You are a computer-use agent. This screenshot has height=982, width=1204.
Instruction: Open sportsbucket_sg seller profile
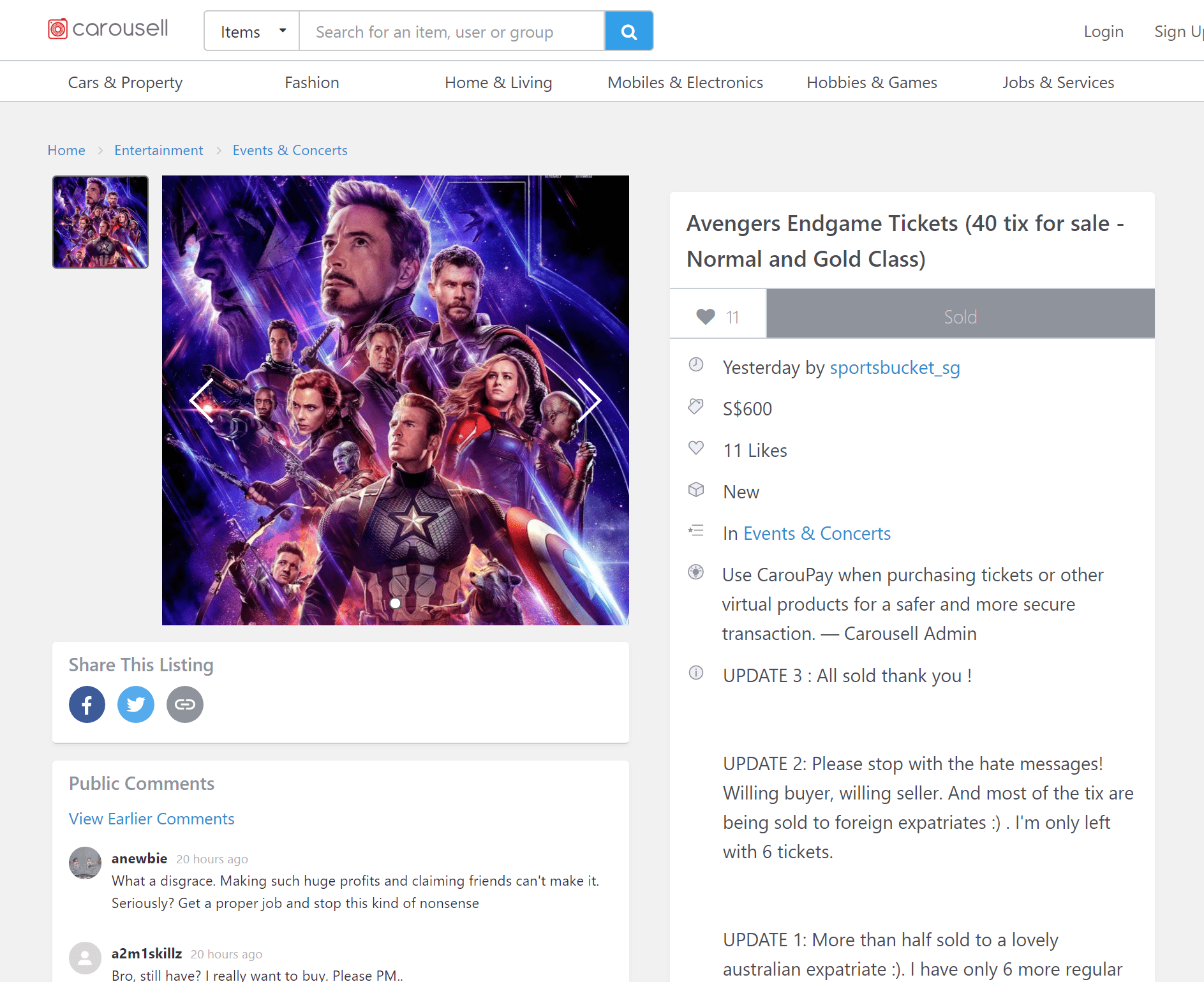click(895, 368)
